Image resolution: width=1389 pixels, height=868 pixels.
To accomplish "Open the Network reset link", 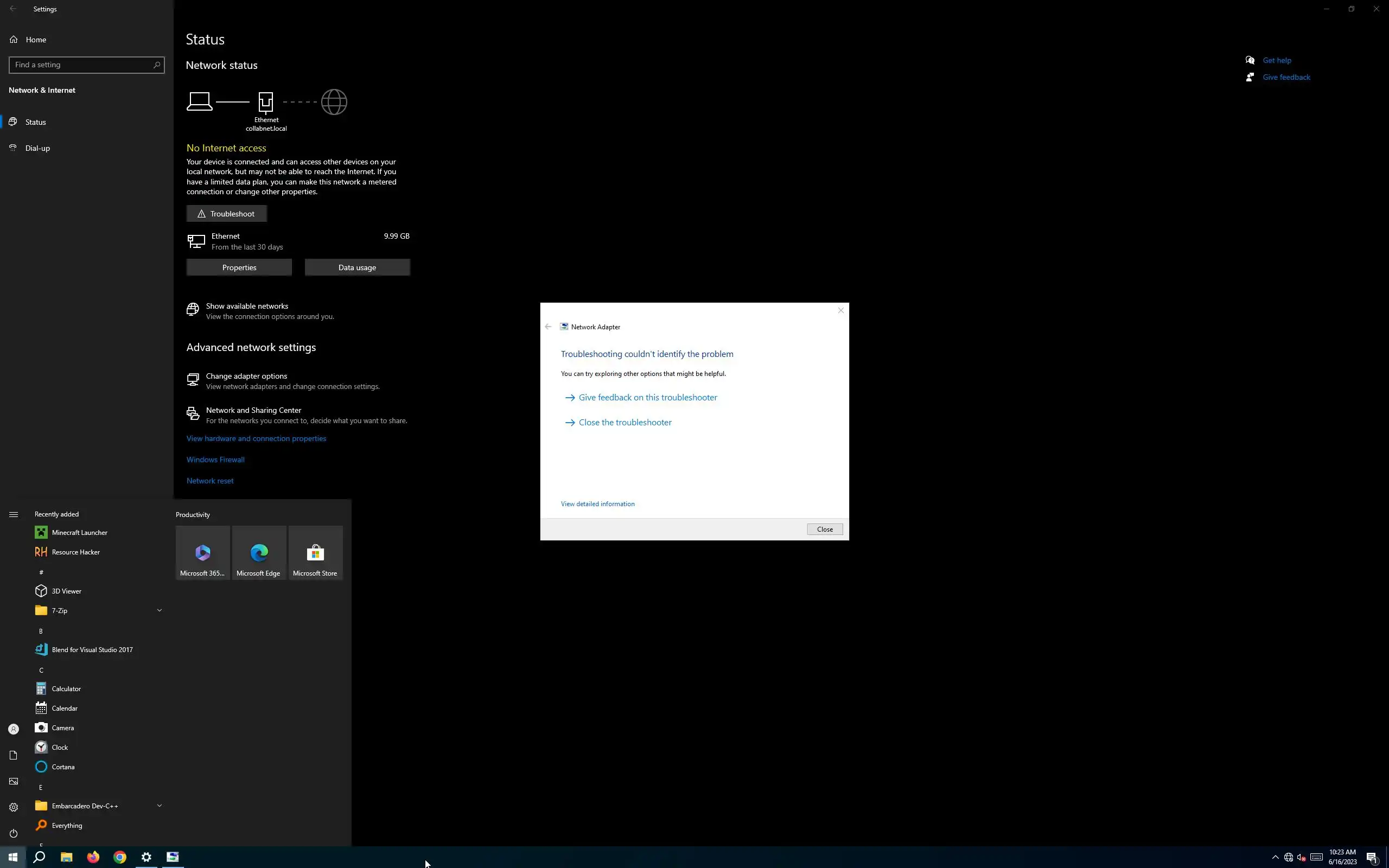I will click(210, 481).
